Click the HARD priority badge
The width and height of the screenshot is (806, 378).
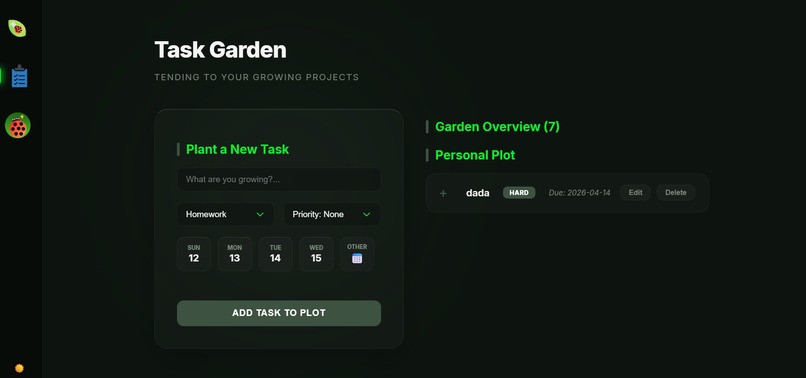point(519,193)
